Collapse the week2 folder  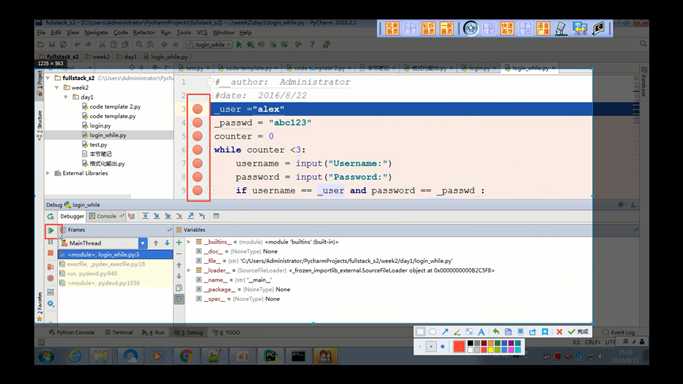[x=57, y=88]
